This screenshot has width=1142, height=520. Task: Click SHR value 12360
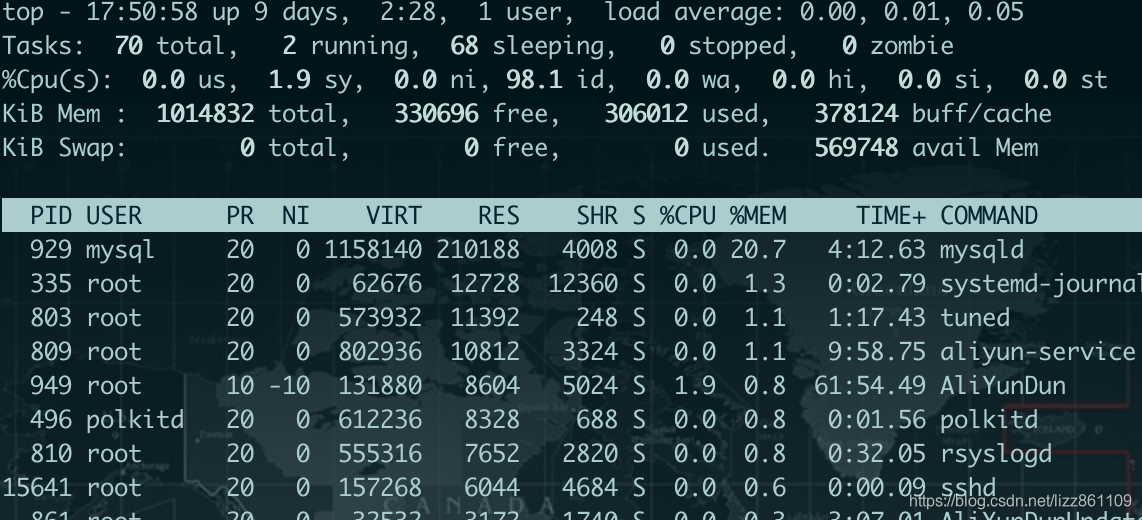(583, 284)
